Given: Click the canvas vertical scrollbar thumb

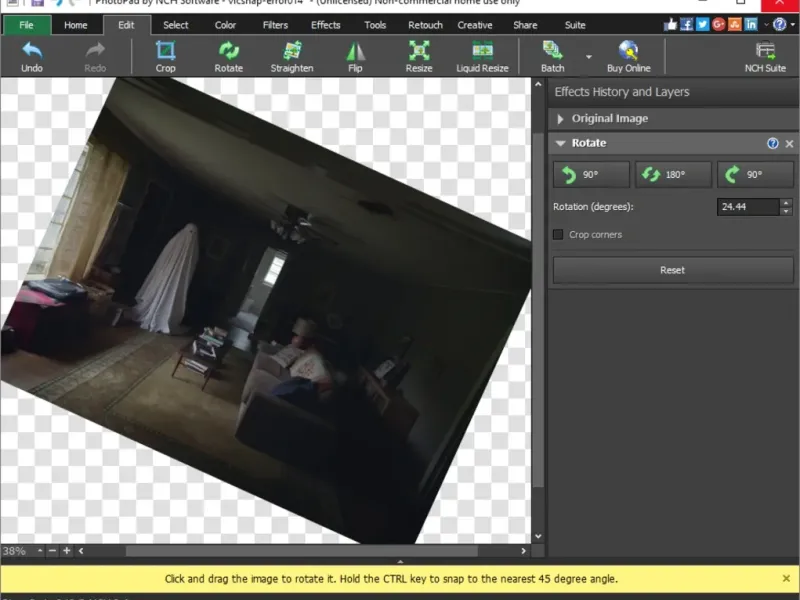Looking at the screenshot, I should (538, 310).
